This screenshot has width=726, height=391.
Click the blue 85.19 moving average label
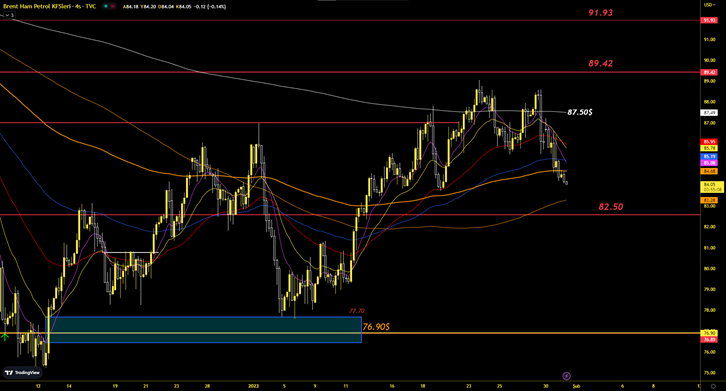point(709,157)
